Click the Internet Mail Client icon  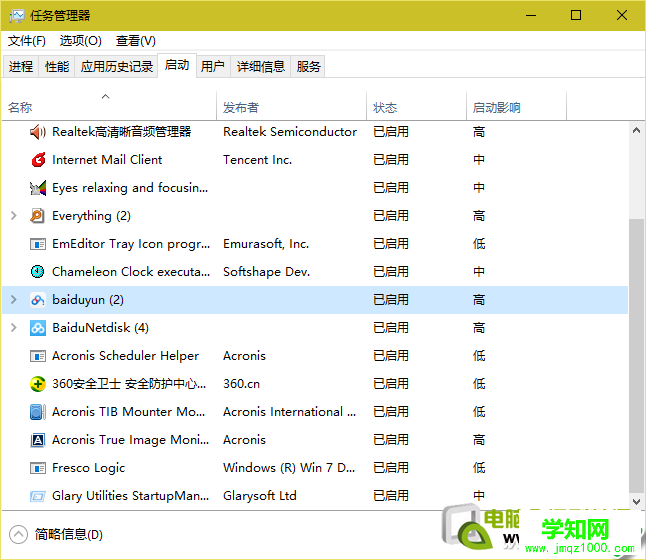click(x=38, y=160)
